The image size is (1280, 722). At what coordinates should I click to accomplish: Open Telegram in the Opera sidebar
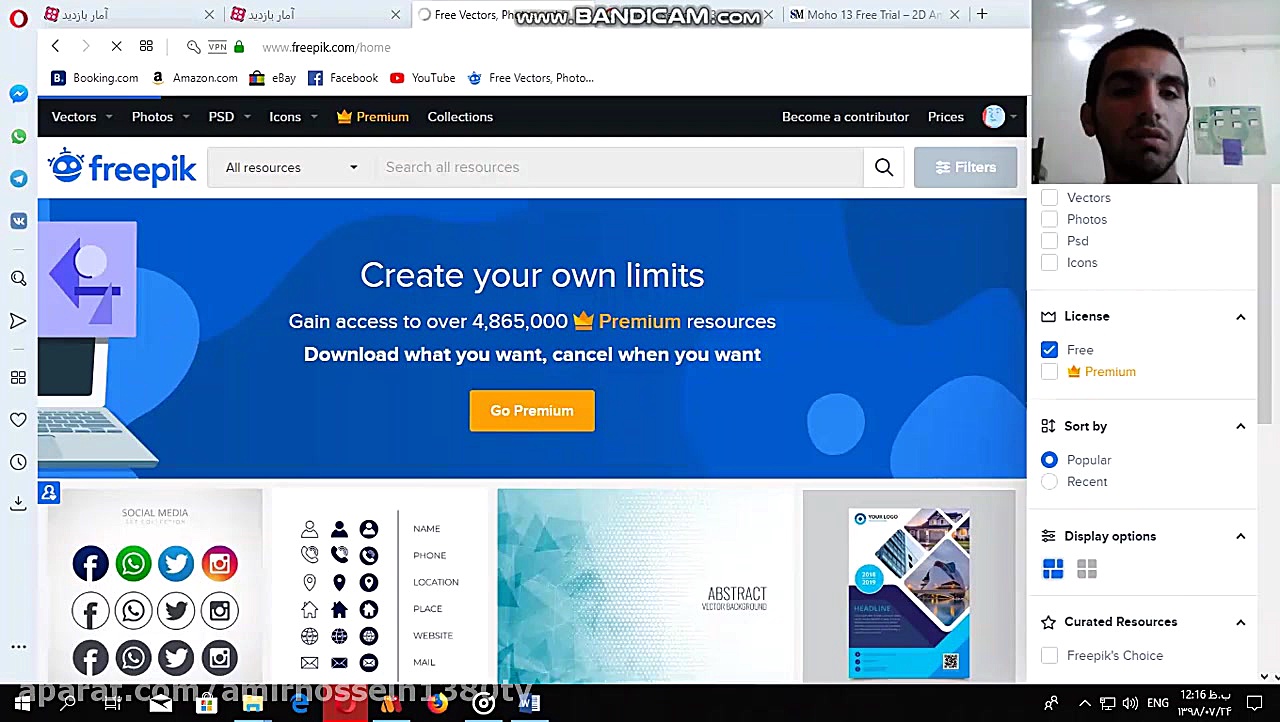(18, 179)
